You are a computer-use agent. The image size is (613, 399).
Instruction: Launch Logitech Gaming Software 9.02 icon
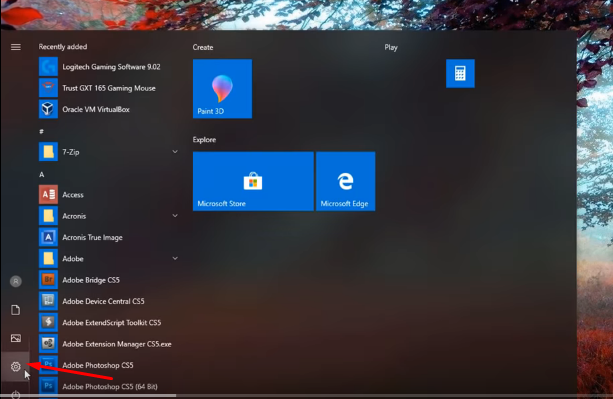(48, 67)
